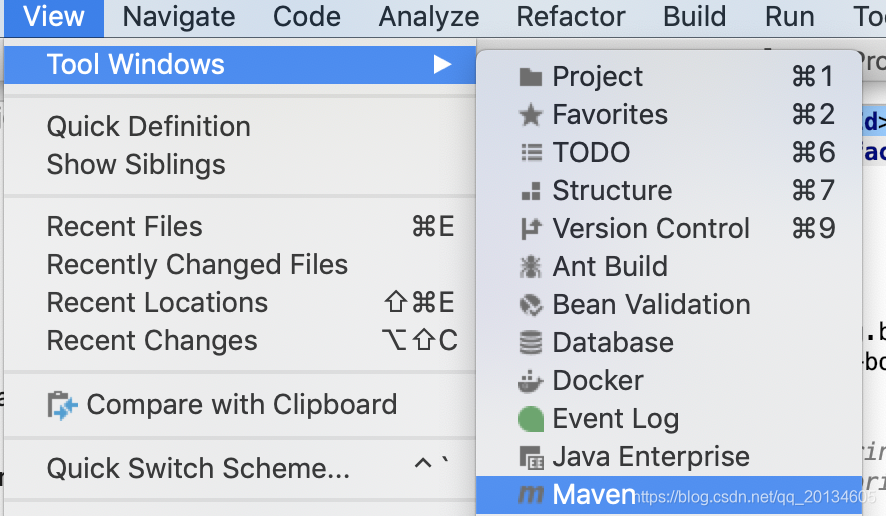Click the TODO list icon

coord(531,153)
